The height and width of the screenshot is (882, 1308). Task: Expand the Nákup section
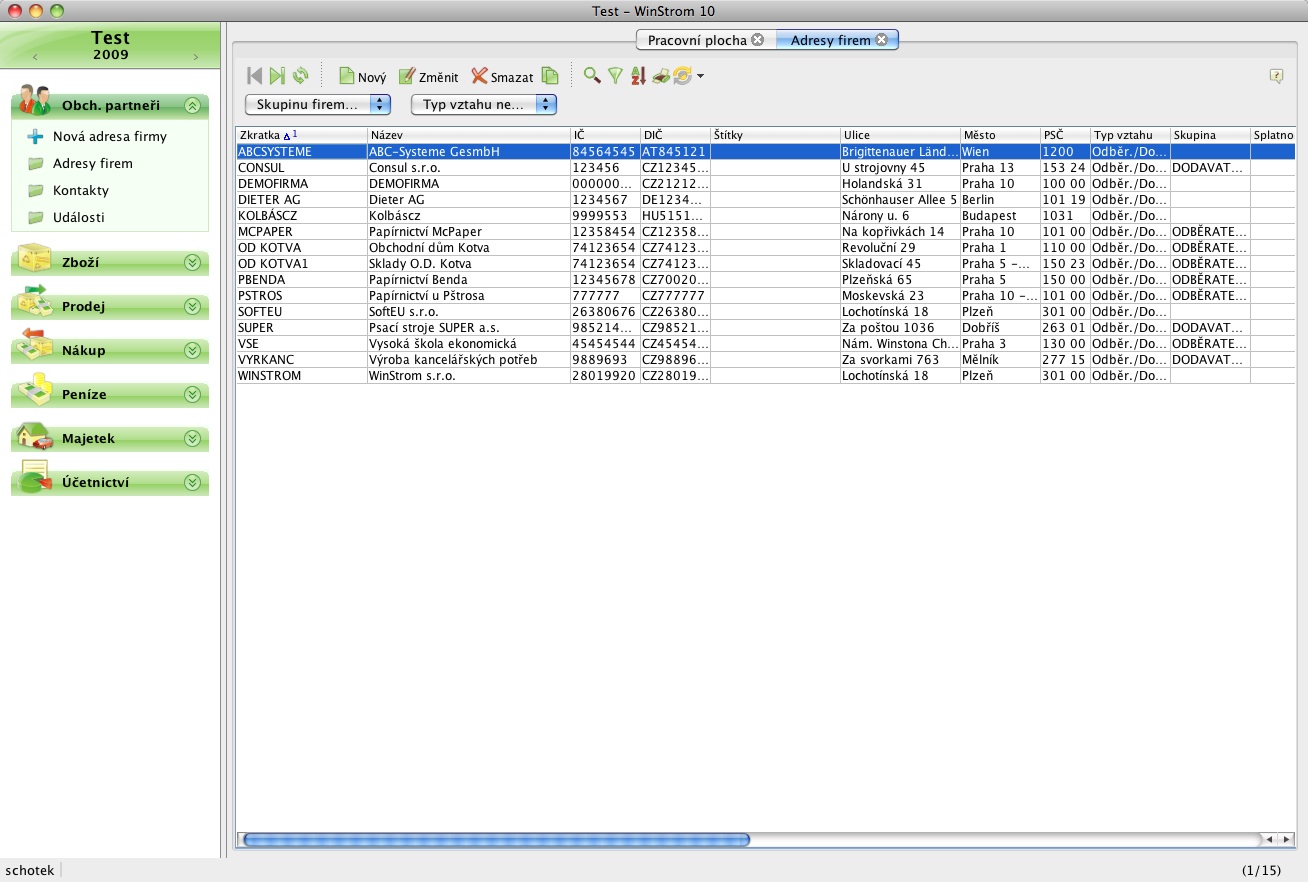(x=192, y=350)
